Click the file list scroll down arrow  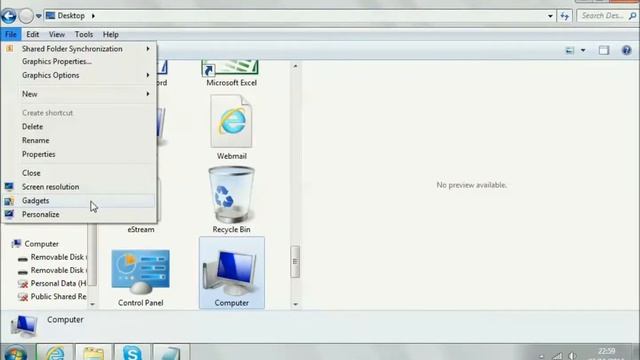pyautogui.click(x=296, y=304)
